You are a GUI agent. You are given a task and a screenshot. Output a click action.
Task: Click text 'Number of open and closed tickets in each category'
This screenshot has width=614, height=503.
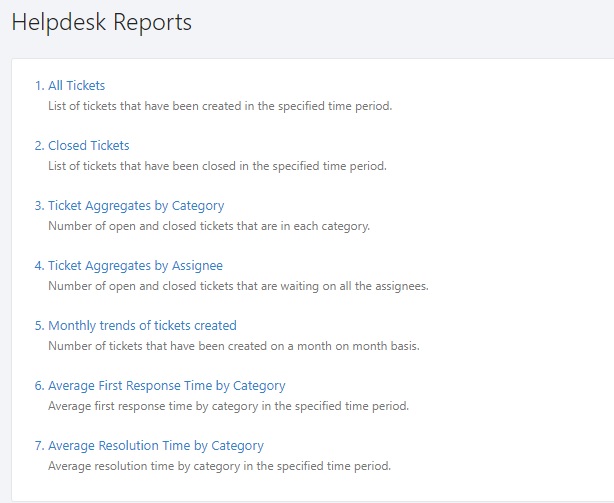click(x=209, y=226)
